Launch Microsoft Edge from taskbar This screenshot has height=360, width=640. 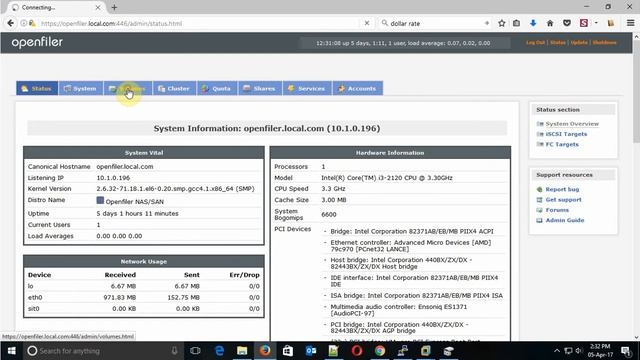point(219,351)
